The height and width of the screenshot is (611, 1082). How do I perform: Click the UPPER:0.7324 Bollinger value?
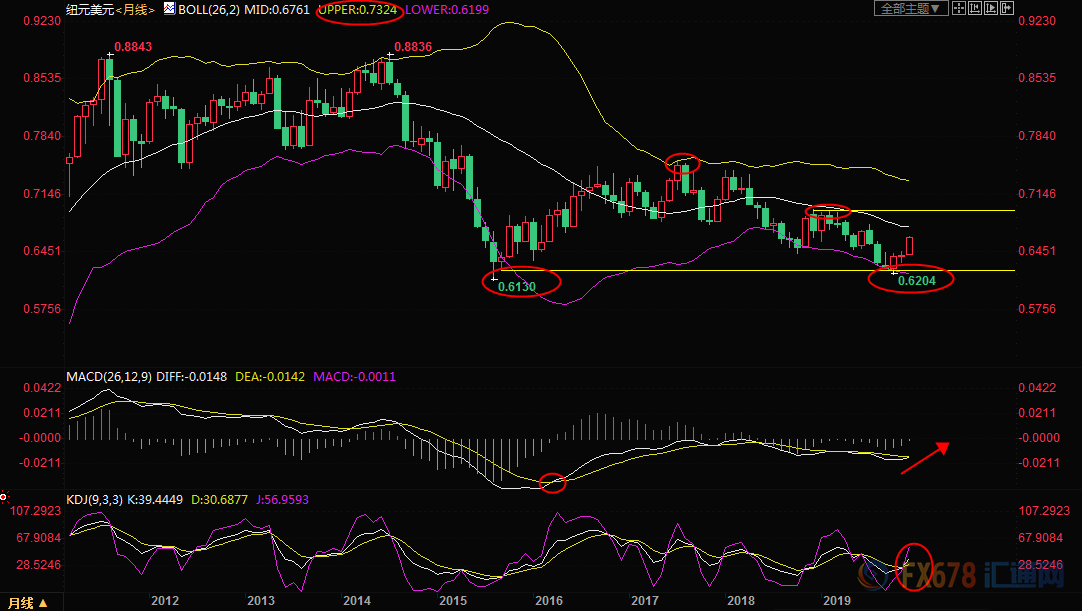pyautogui.click(x=358, y=10)
